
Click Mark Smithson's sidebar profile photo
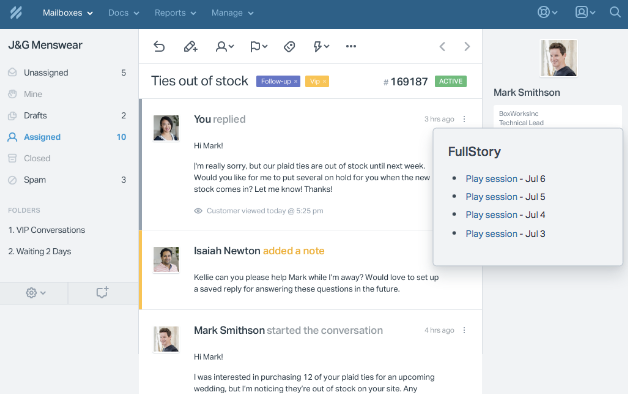(559, 58)
